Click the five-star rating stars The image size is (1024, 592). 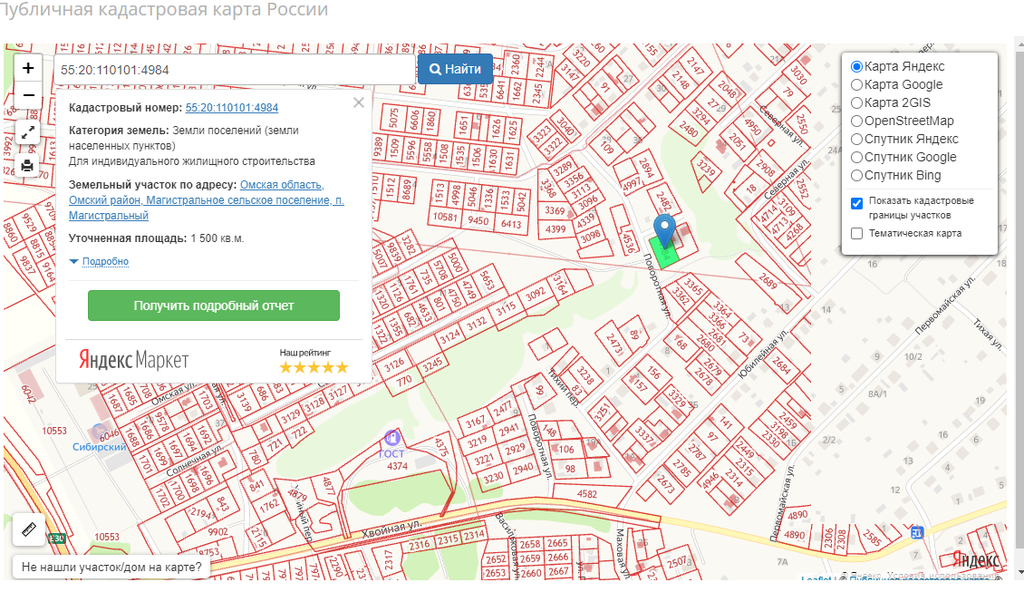tap(314, 368)
